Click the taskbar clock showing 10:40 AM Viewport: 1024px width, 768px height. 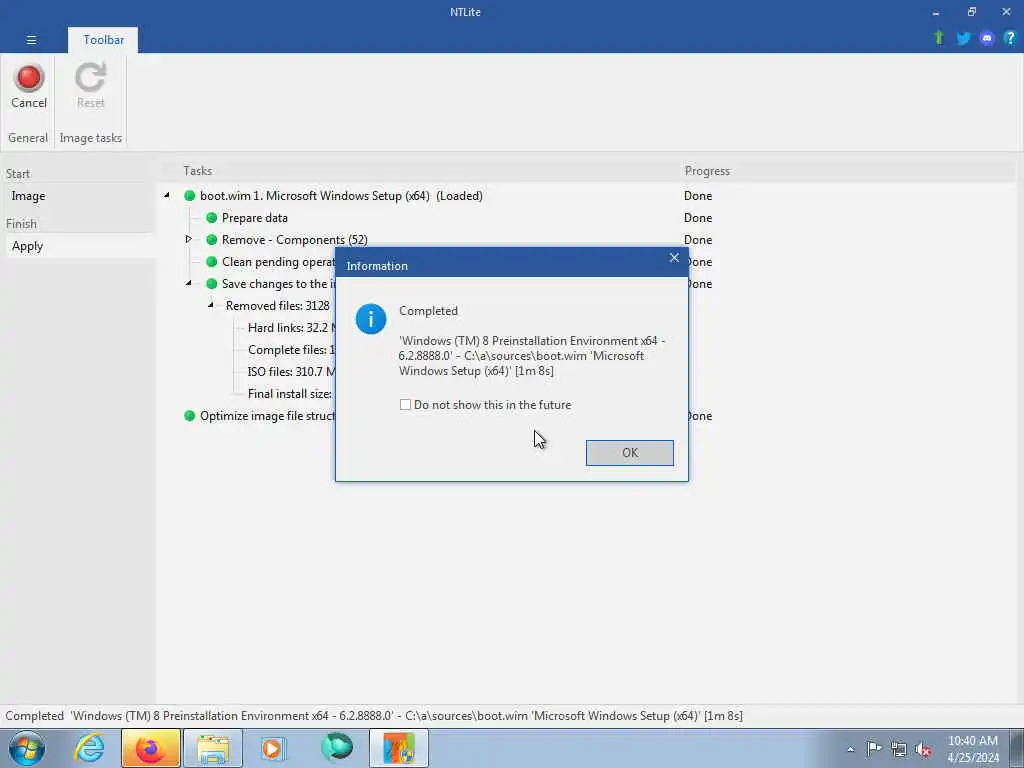[x=972, y=749]
